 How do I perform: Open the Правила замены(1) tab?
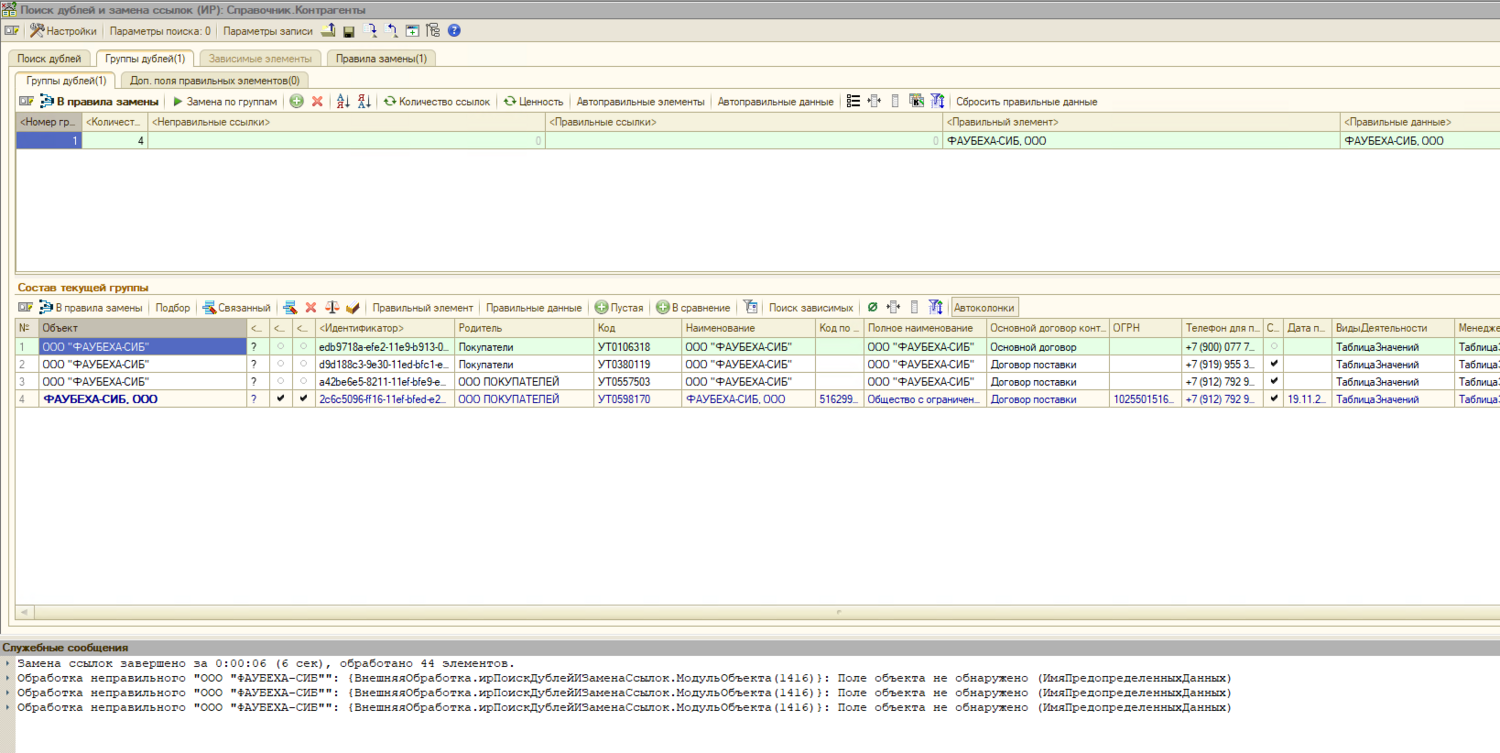pyautogui.click(x=381, y=58)
